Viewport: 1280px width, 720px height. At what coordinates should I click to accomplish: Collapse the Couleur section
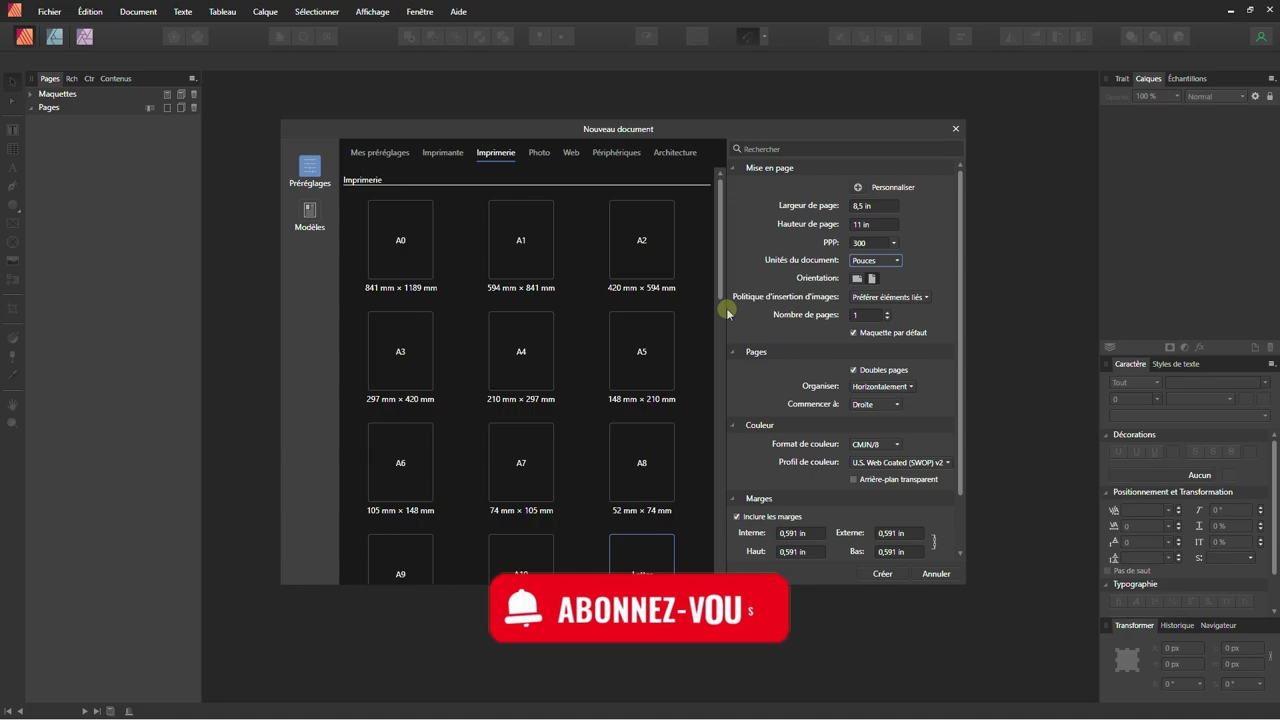click(x=733, y=425)
